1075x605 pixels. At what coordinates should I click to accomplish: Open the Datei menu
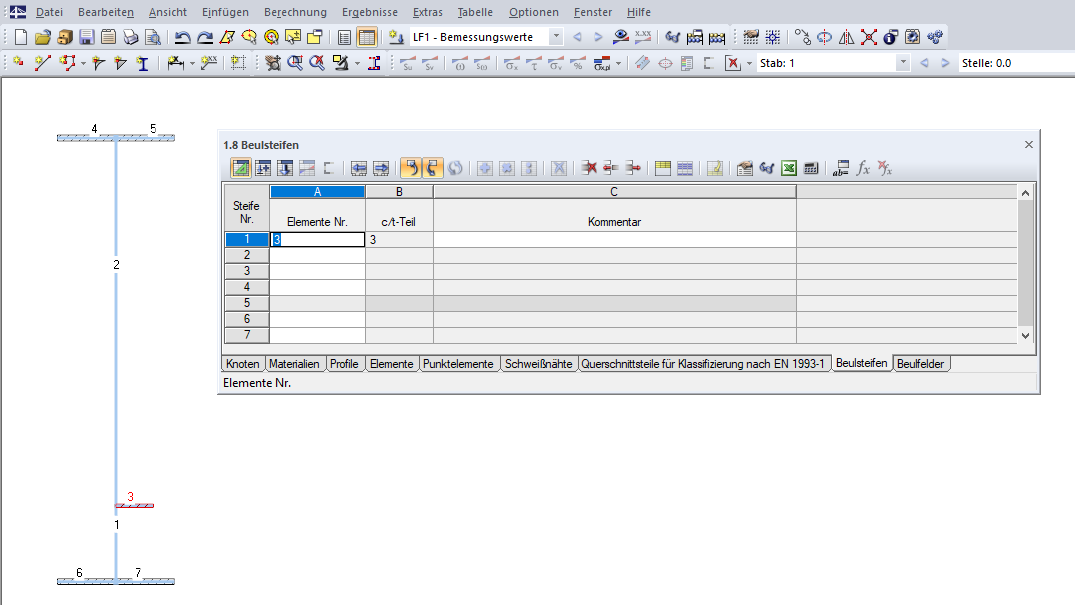49,12
